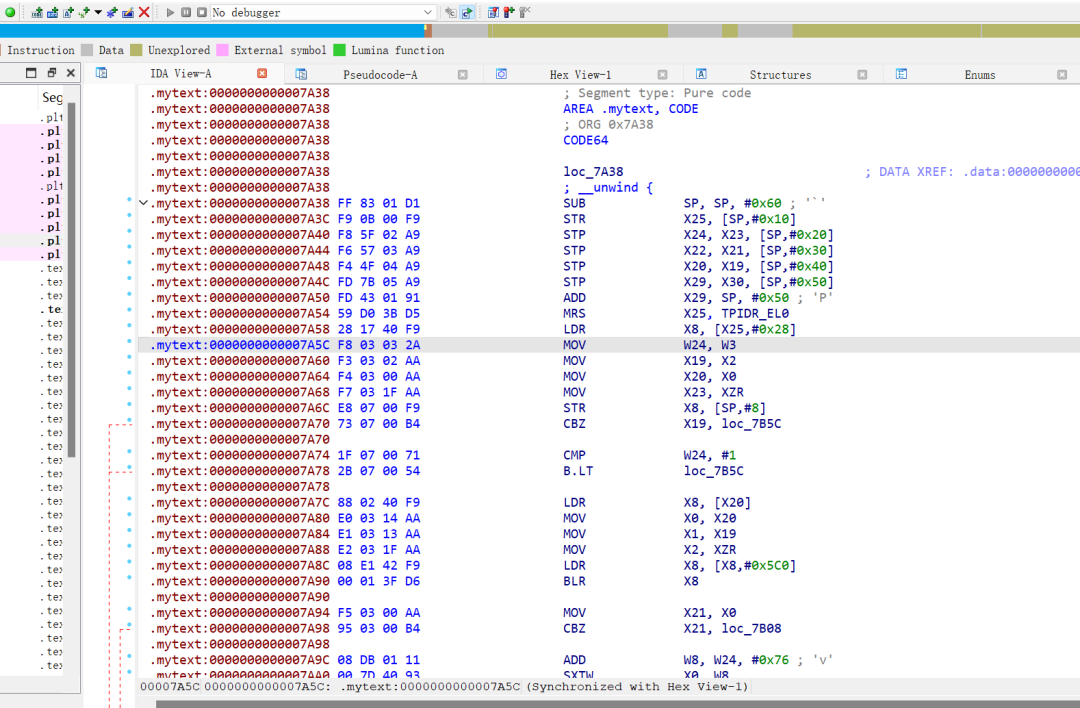Viewport: 1080px width, 708px height.
Task: Click the left panel vertical scrollbar
Action: [72, 279]
